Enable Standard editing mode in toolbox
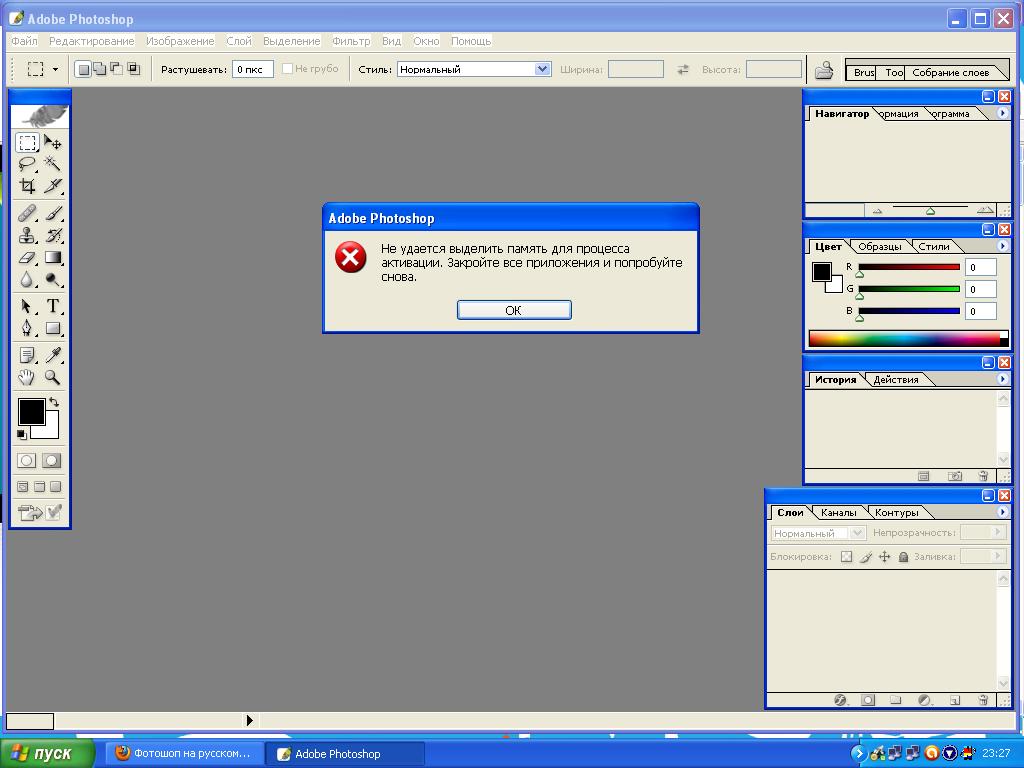The height and width of the screenshot is (768, 1024). point(27,460)
